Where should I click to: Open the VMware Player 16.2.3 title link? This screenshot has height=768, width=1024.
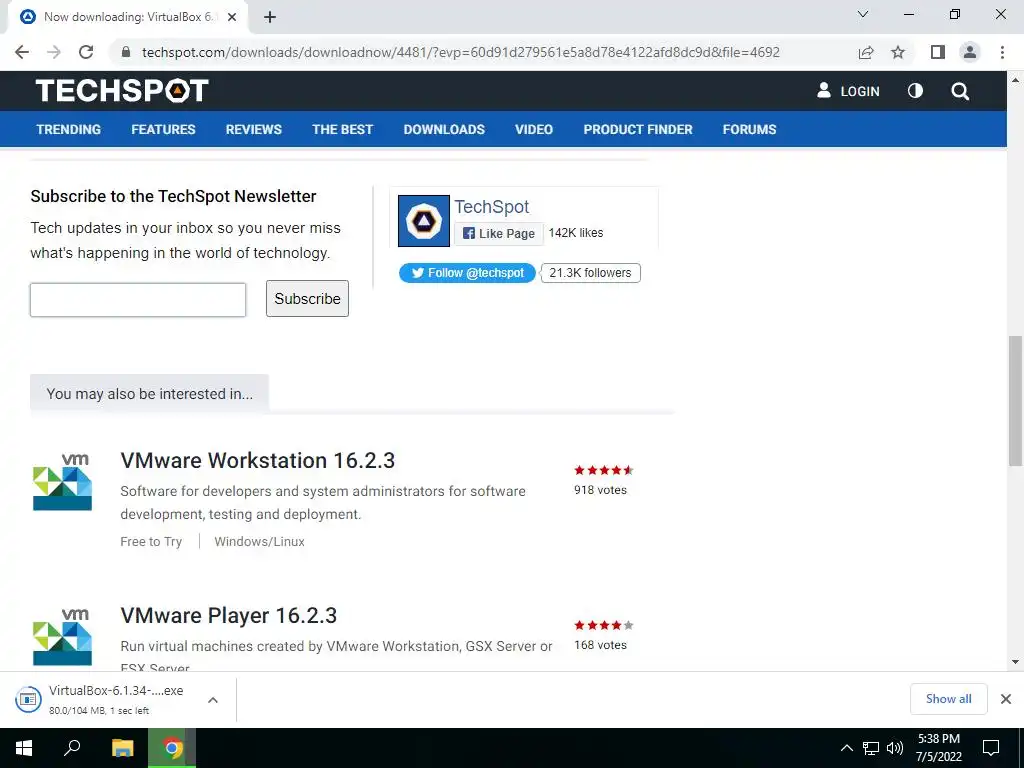point(229,615)
